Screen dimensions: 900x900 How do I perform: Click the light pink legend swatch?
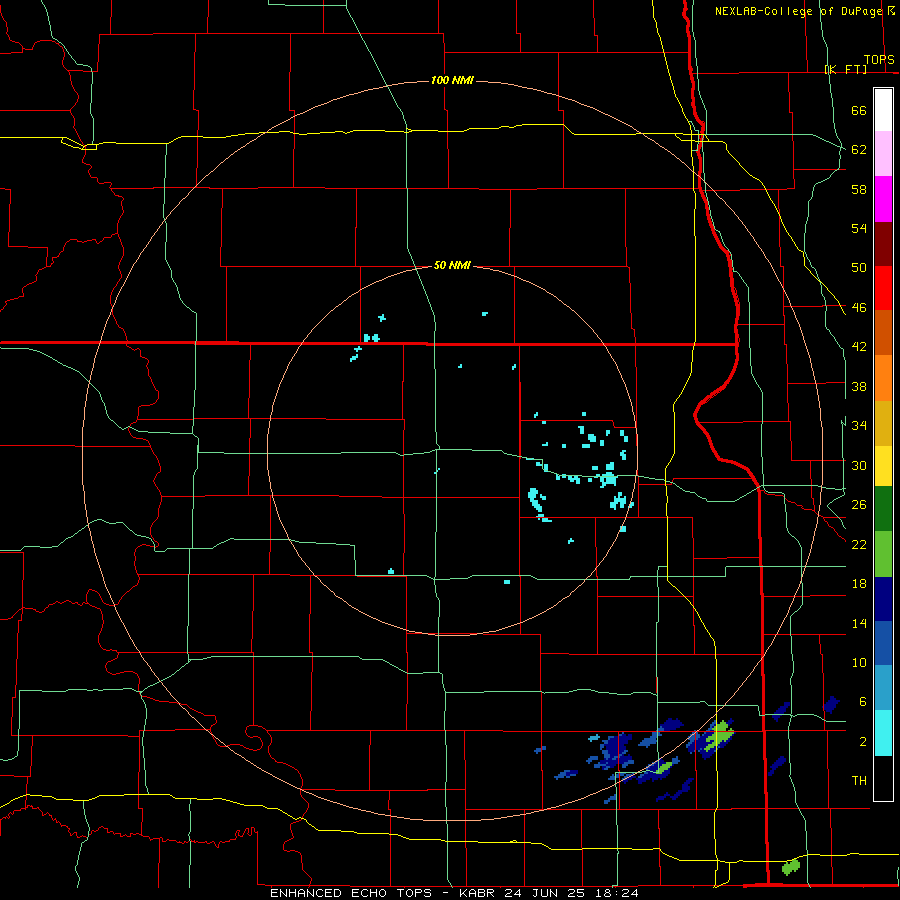tap(883, 154)
